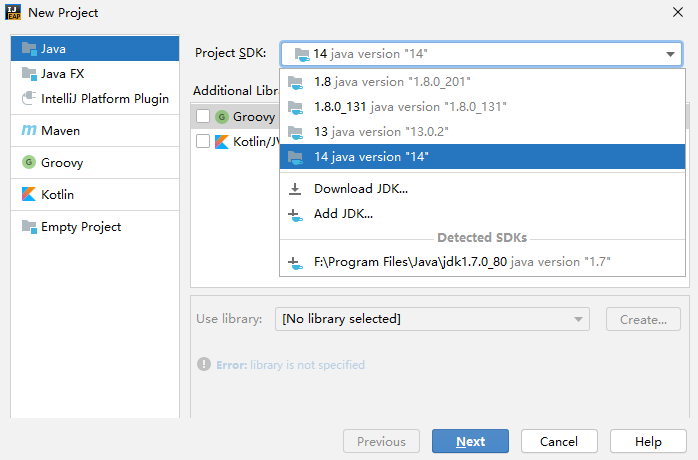Click the Download JDK arrow icon
This screenshot has width=698, height=460.
(x=295, y=188)
